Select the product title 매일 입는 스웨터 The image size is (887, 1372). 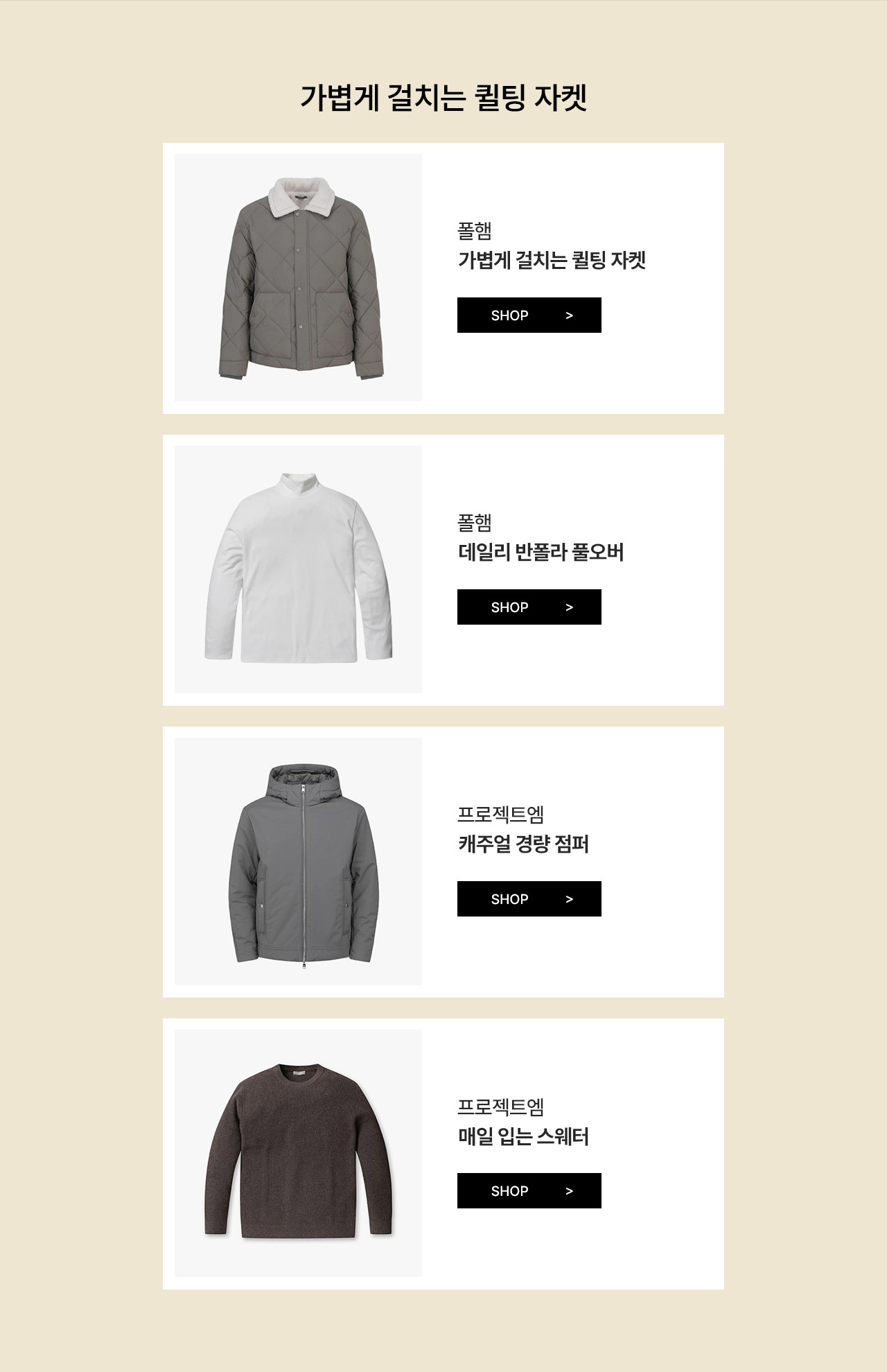(524, 1137)
